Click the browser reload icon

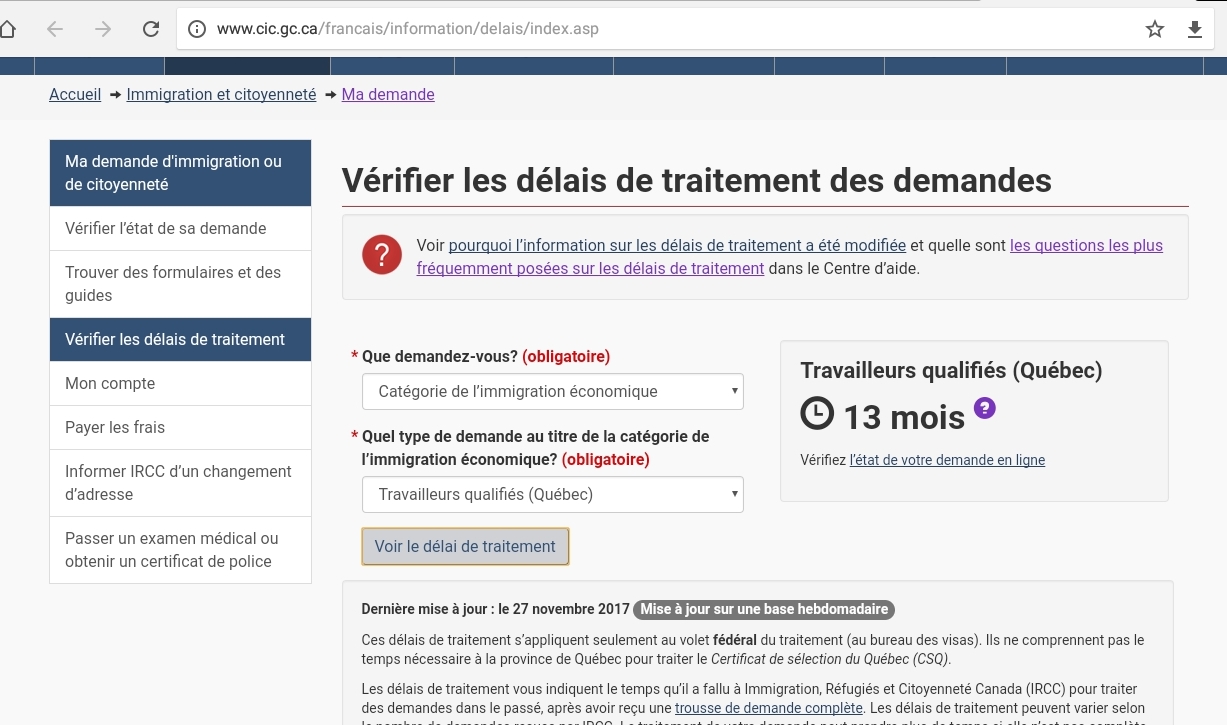pyautogui.click(x=151, y=29)
